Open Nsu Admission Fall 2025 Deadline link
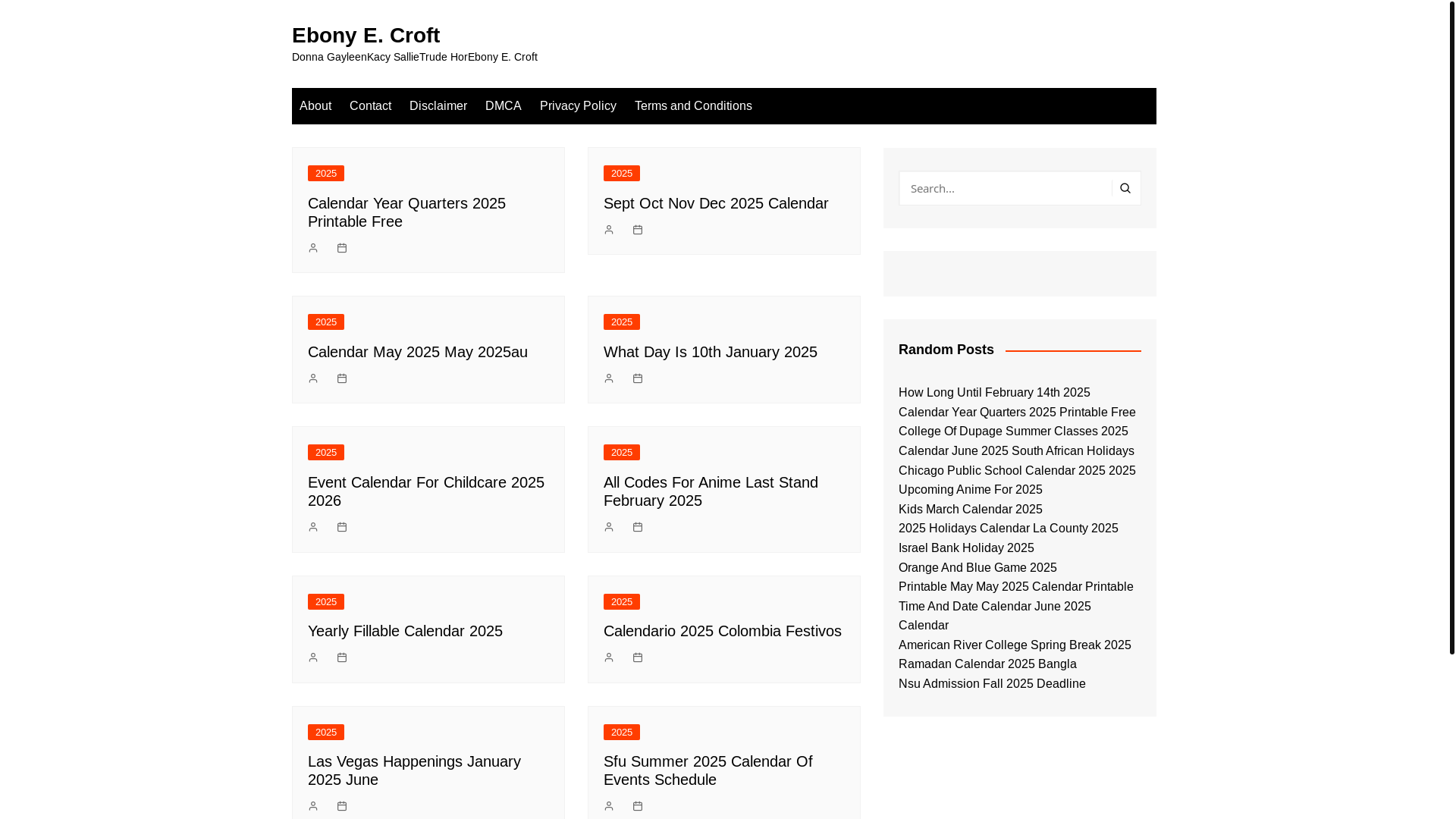 tap(992, 684)
